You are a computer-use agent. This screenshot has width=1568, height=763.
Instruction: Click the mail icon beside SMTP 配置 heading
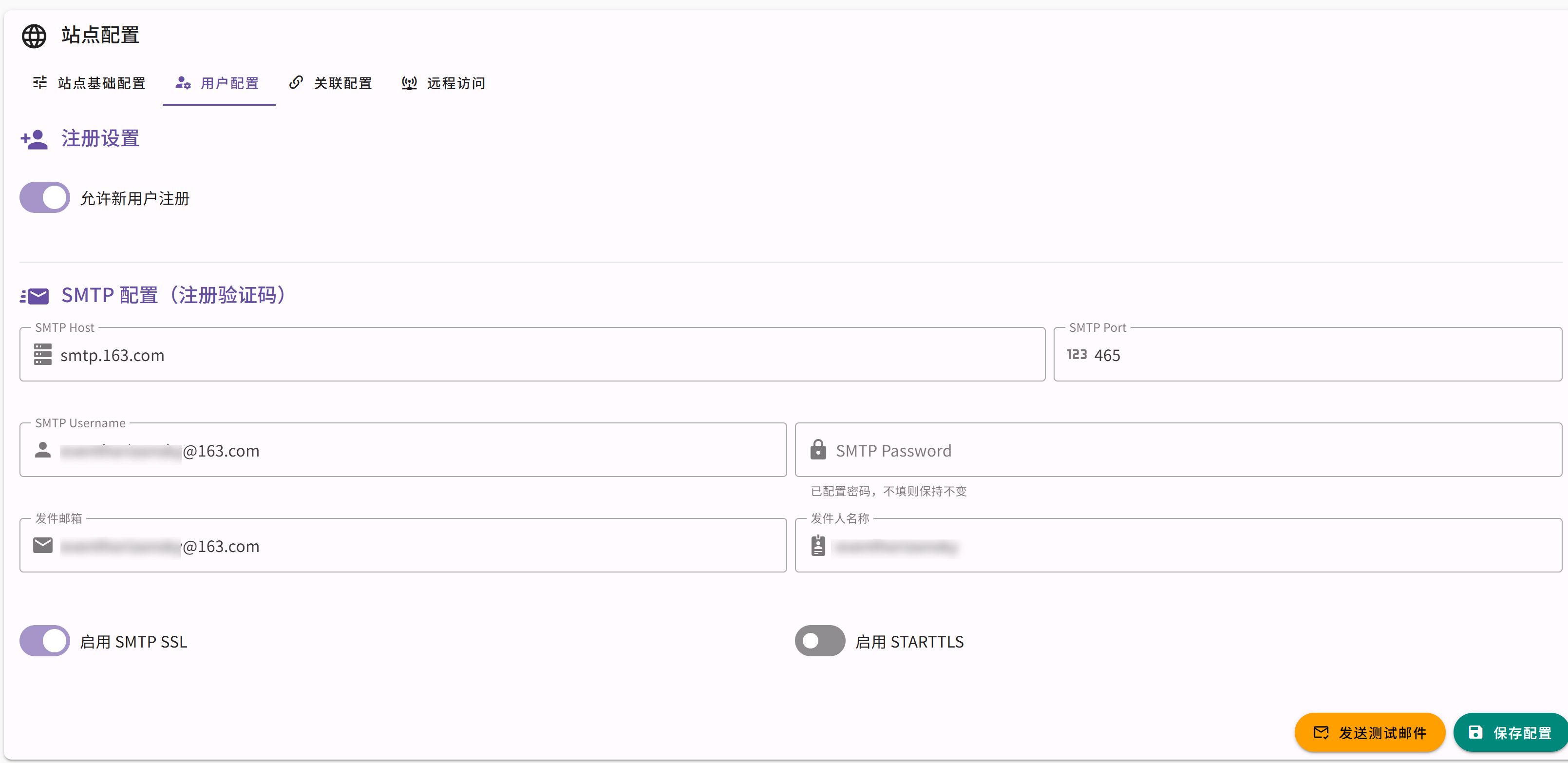coord(34,296)
